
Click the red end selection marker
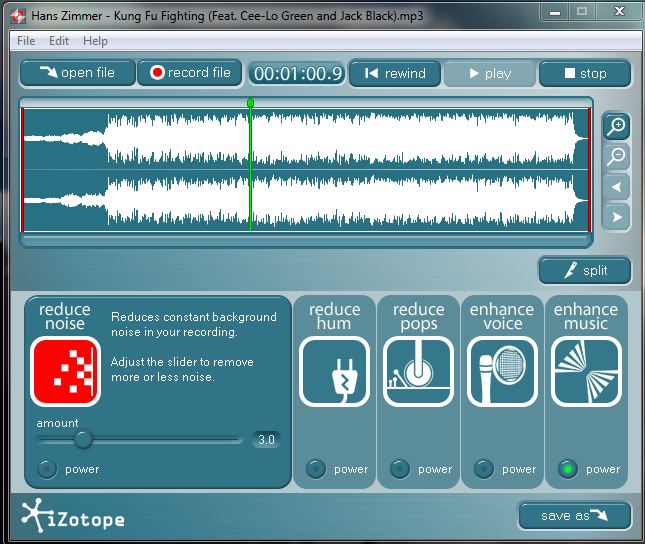[590, 170]
